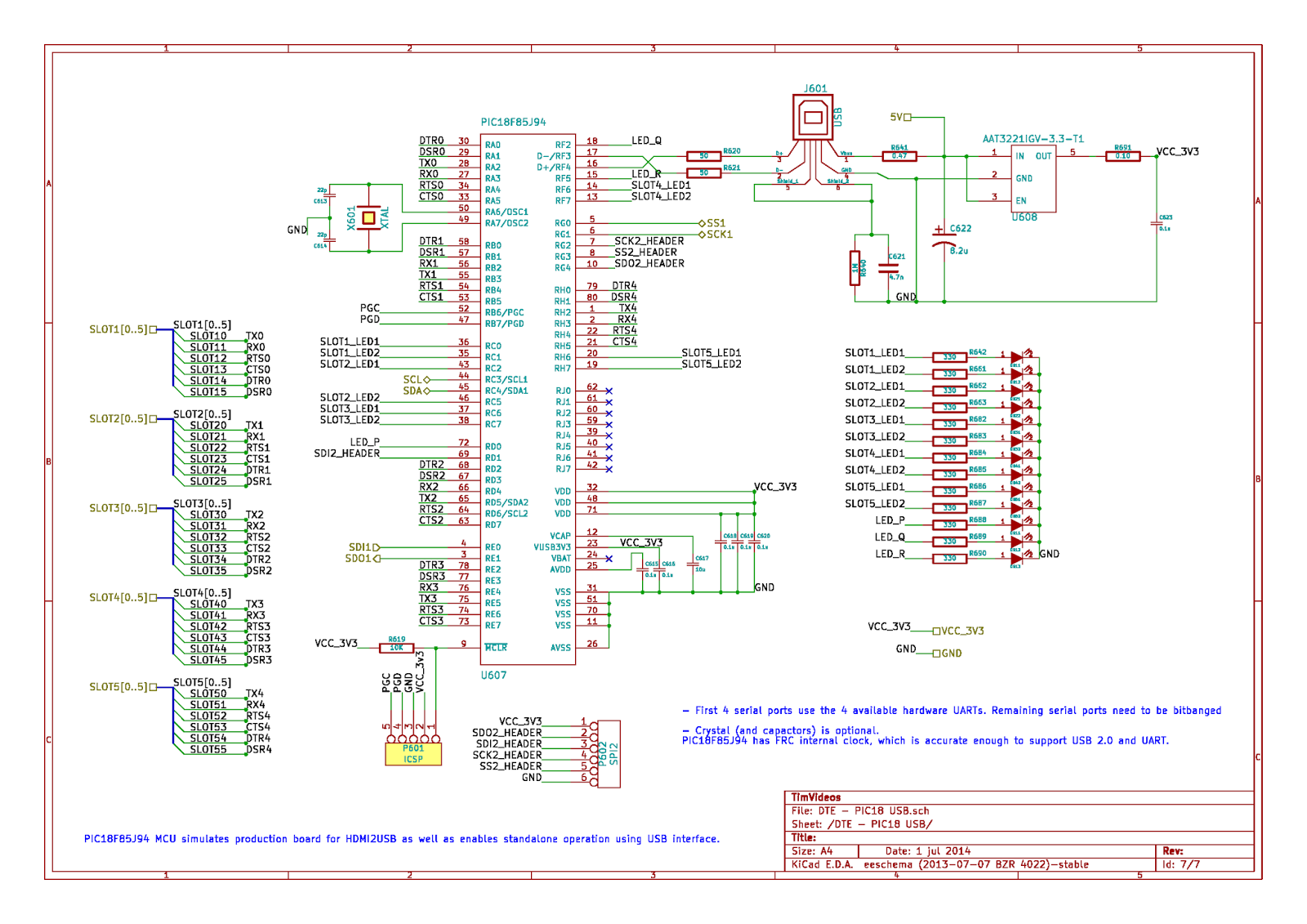This screenshot has height=924, width=1307.
Task: Select the LED in the SLOT1_LED1 row
Action: click(x=1017, y=357)
